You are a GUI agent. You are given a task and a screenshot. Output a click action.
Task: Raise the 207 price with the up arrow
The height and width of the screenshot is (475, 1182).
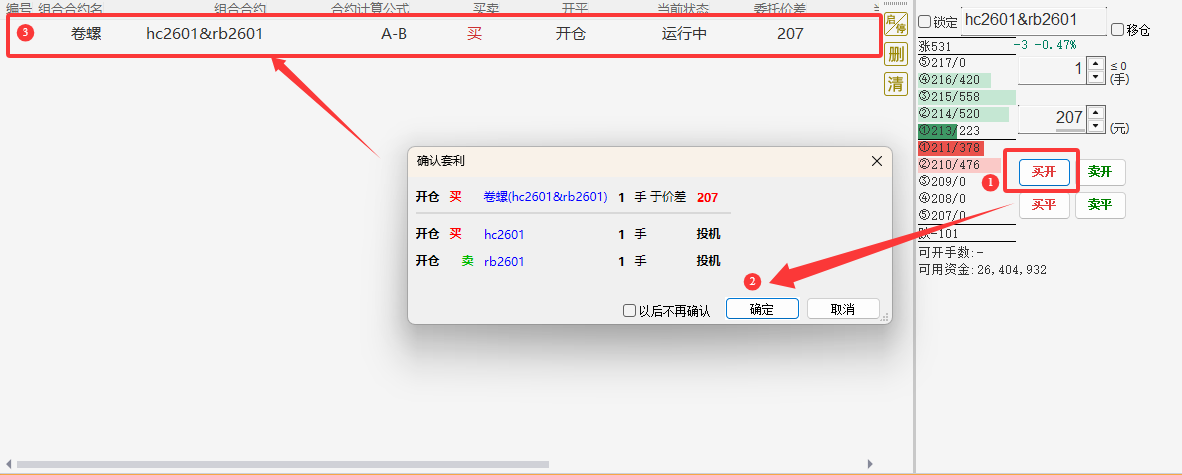click(x=1095, y=112)
